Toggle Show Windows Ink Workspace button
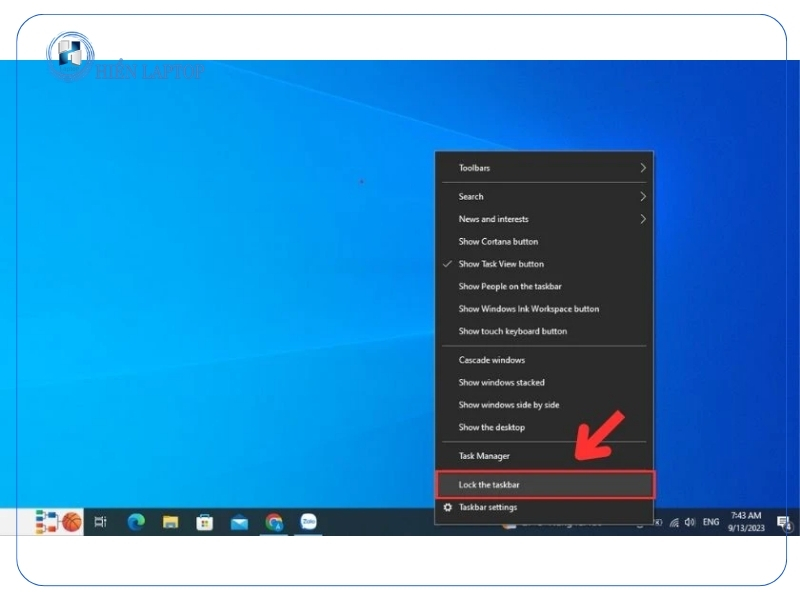The height and width of the screenshot is (600, 800). (x=544, y=309)
